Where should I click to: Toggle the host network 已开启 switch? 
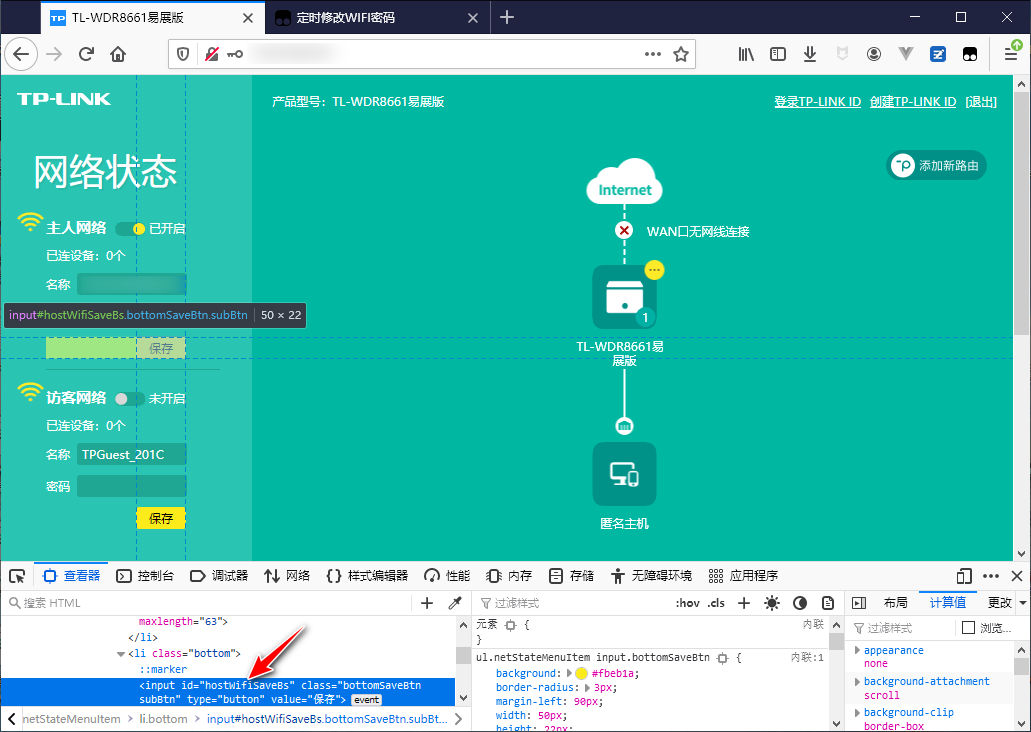(130, 229)
